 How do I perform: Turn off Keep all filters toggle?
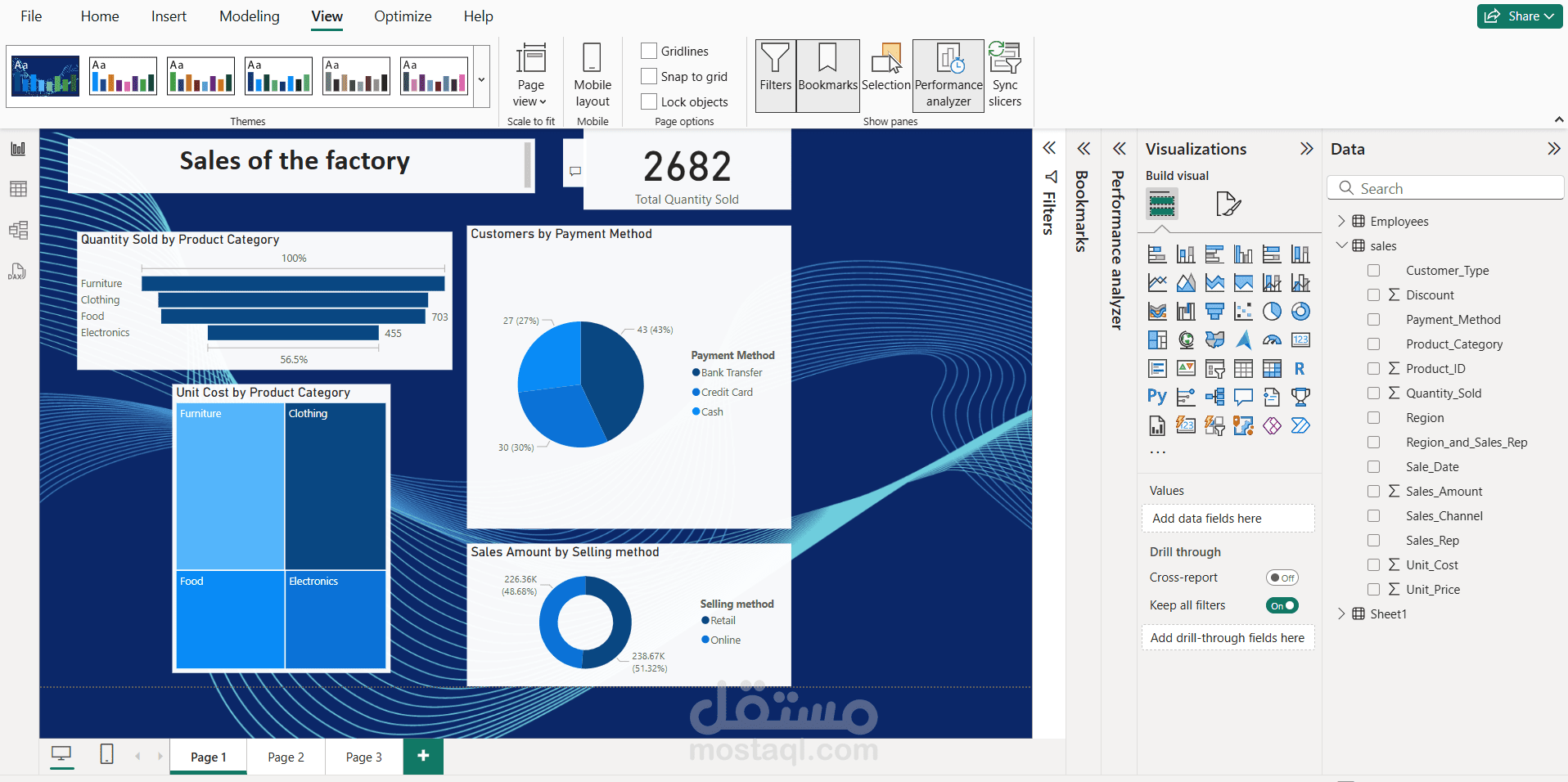tap(1282, 605)
